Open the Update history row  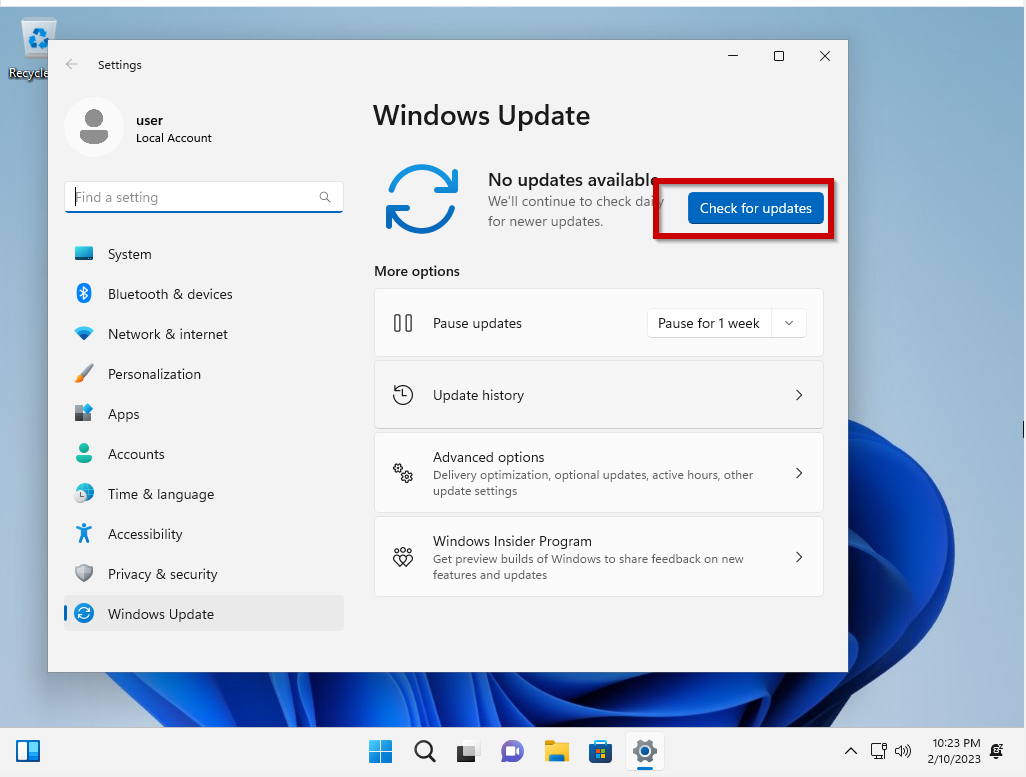598,395
